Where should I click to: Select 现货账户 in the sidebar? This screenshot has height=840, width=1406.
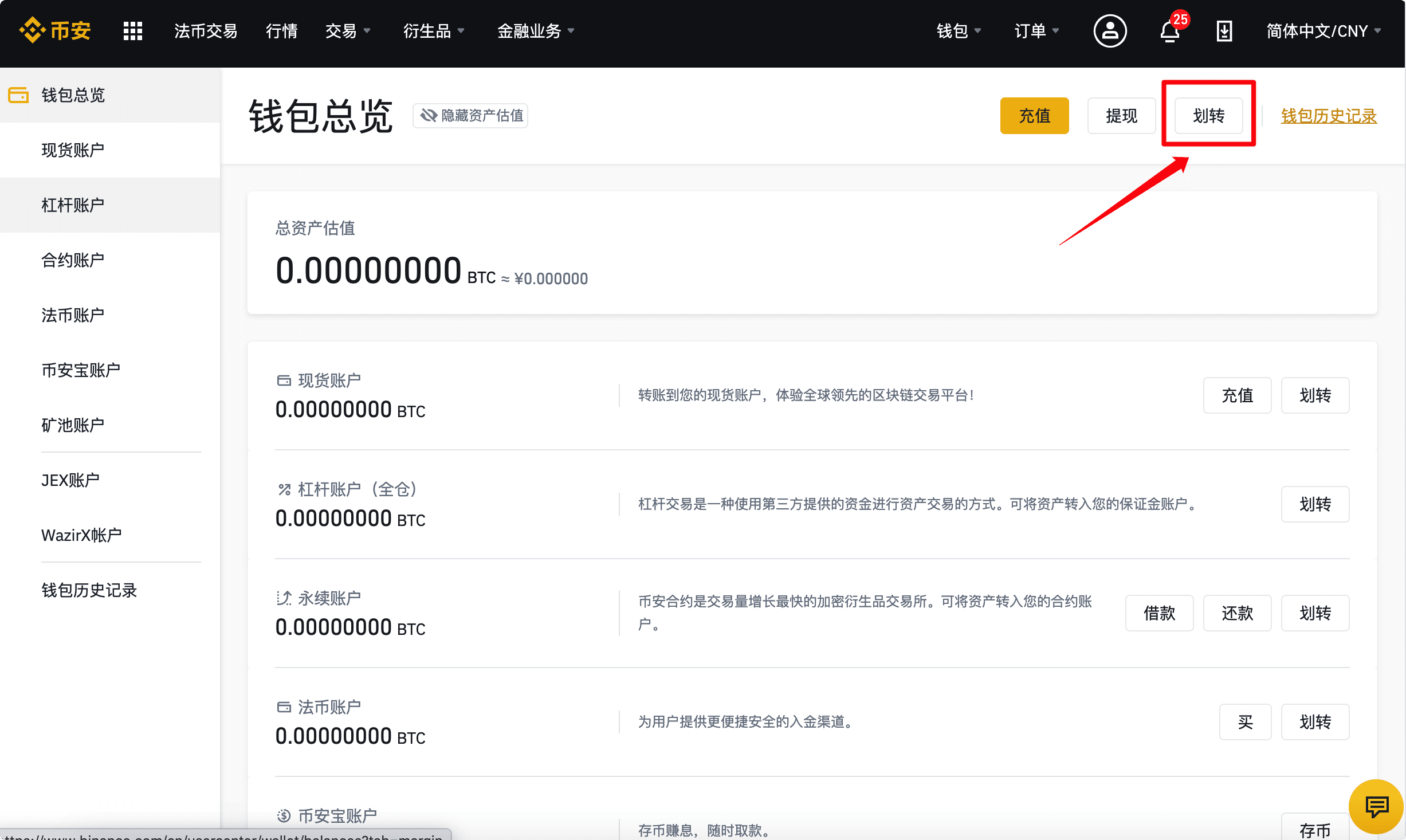(110, 150)
